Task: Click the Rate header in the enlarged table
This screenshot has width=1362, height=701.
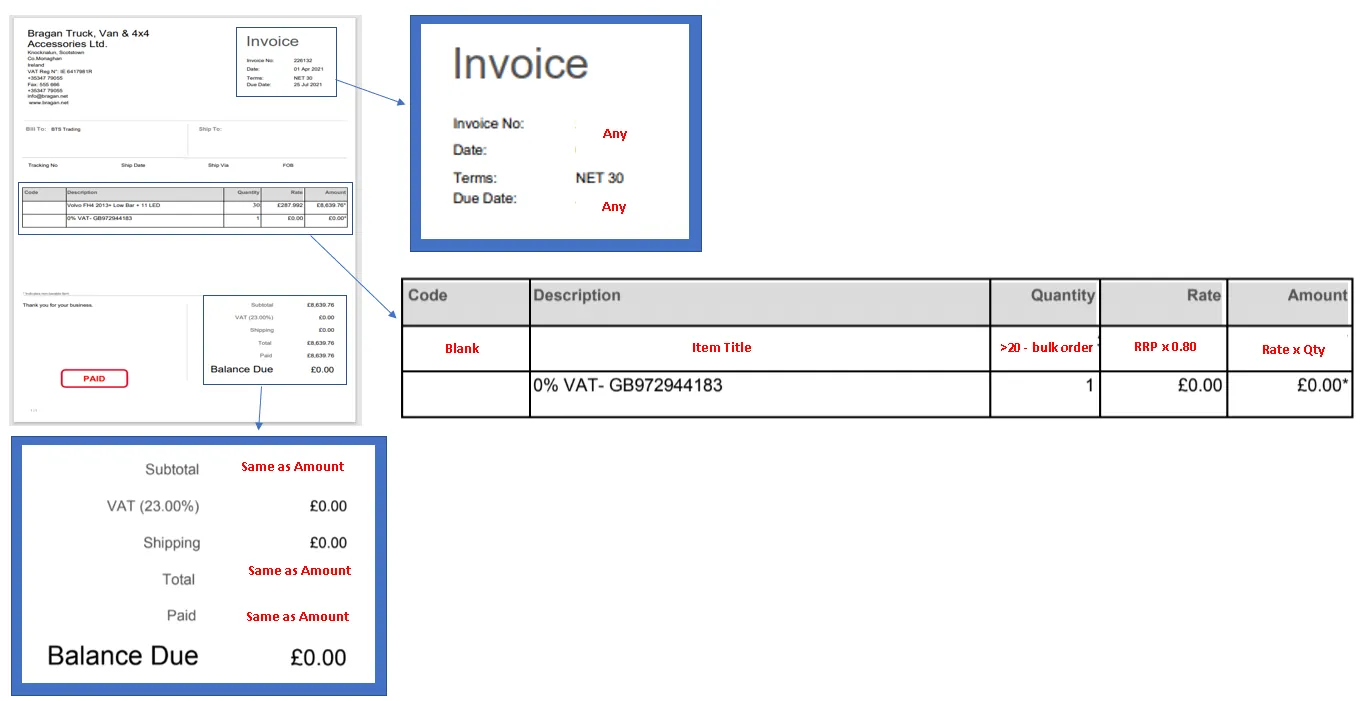Action: (1203, 295)
